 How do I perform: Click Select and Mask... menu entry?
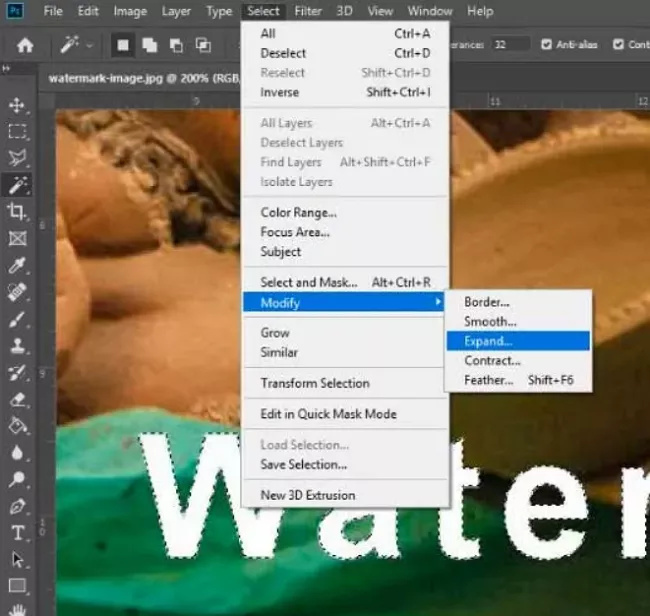click(x=308, y=283)
